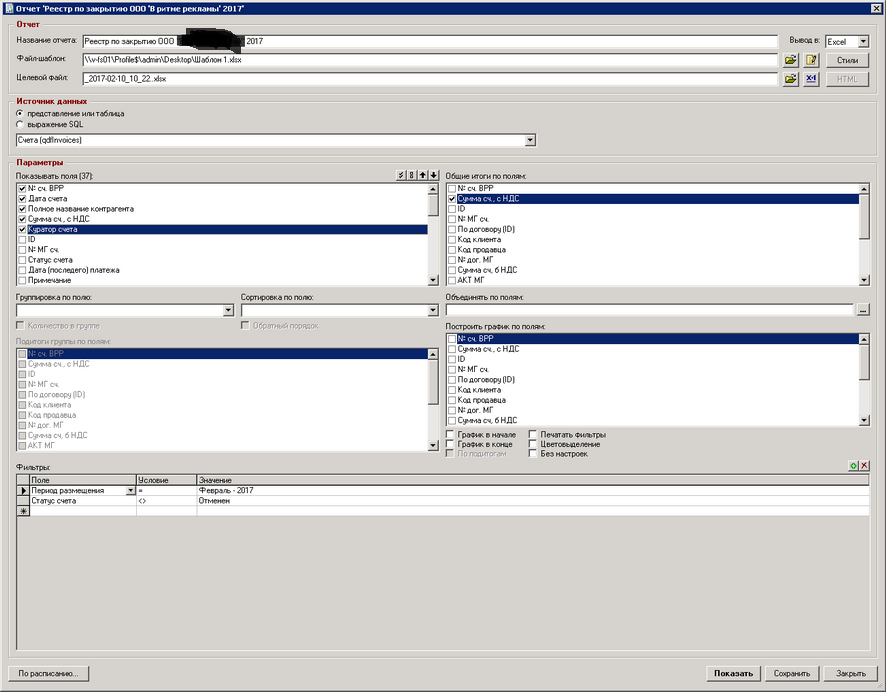886x692 pixels.
Task: Uncheck the 'Куратор счета' field checkbox
Action: pos(22,229)
